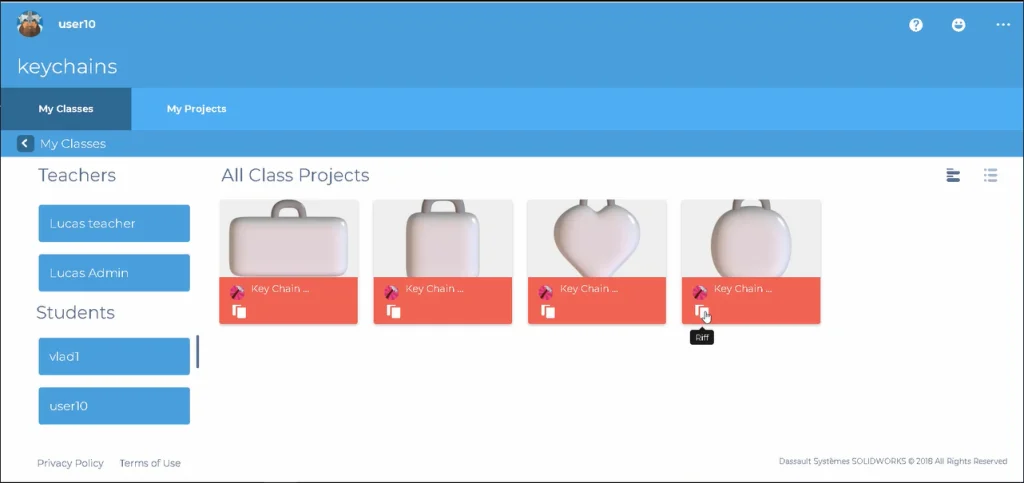The height and width of the screenshot is (483, 1024).
Task: Open the smiley feedback icon
Action: point(958,25)
